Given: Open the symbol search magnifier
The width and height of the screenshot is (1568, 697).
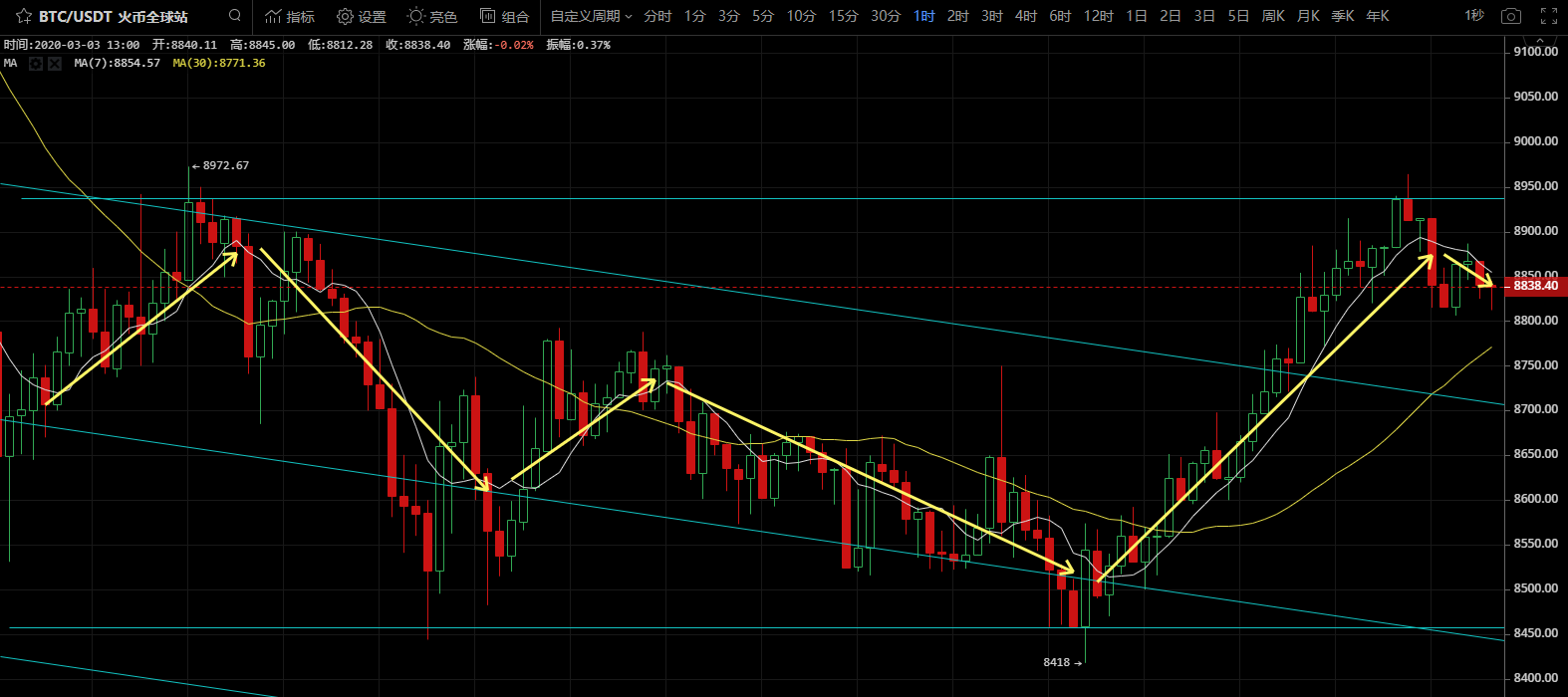Looking at the screenshot, I should (x=234, y=16).
